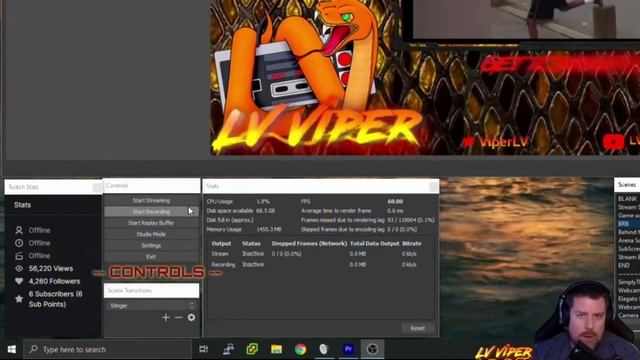Open Task View on the taskbar
The height and width of the screenshot is (360, 640).
(203, 349)
